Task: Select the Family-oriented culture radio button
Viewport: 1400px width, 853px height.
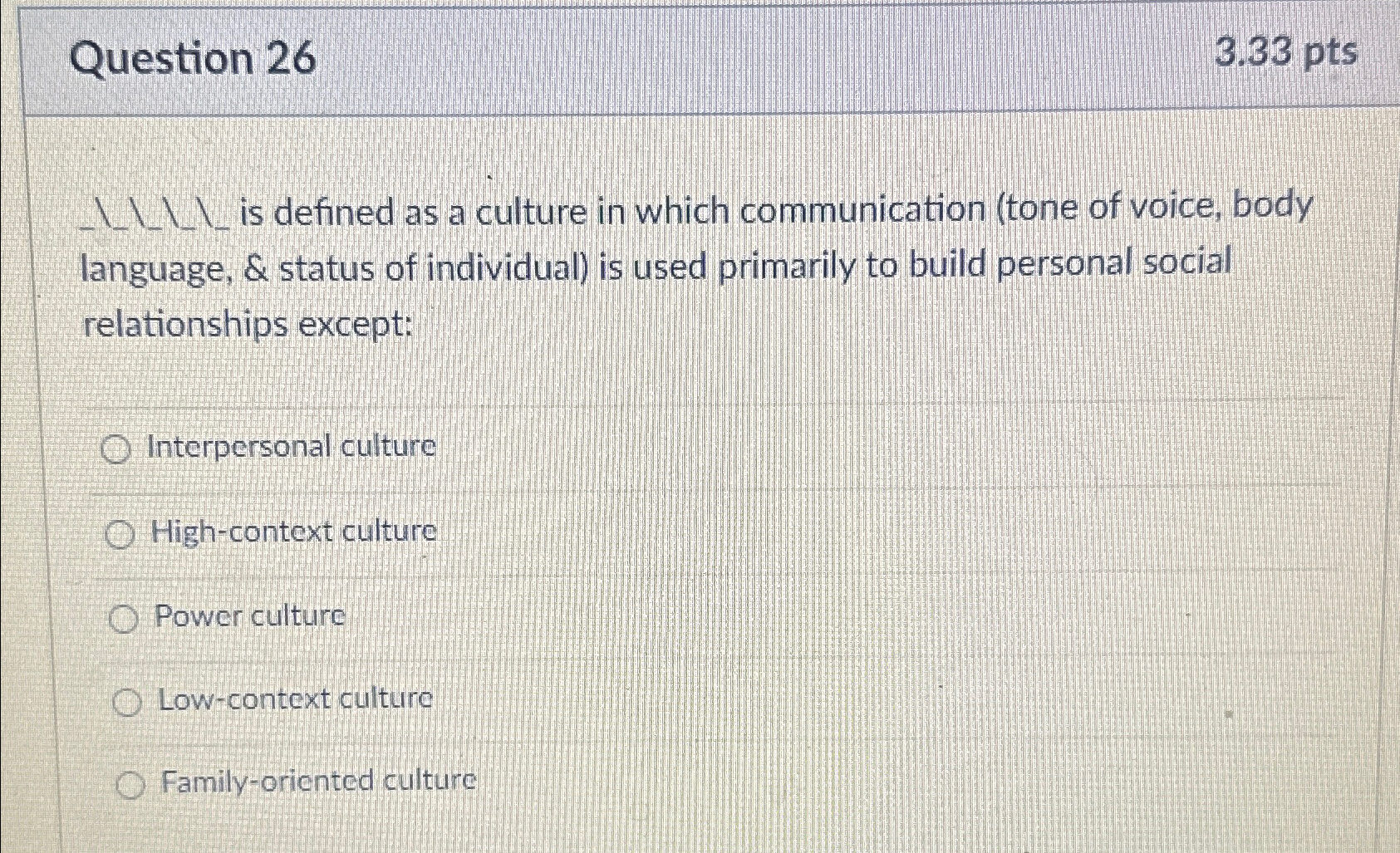Action: coord(131,782)
